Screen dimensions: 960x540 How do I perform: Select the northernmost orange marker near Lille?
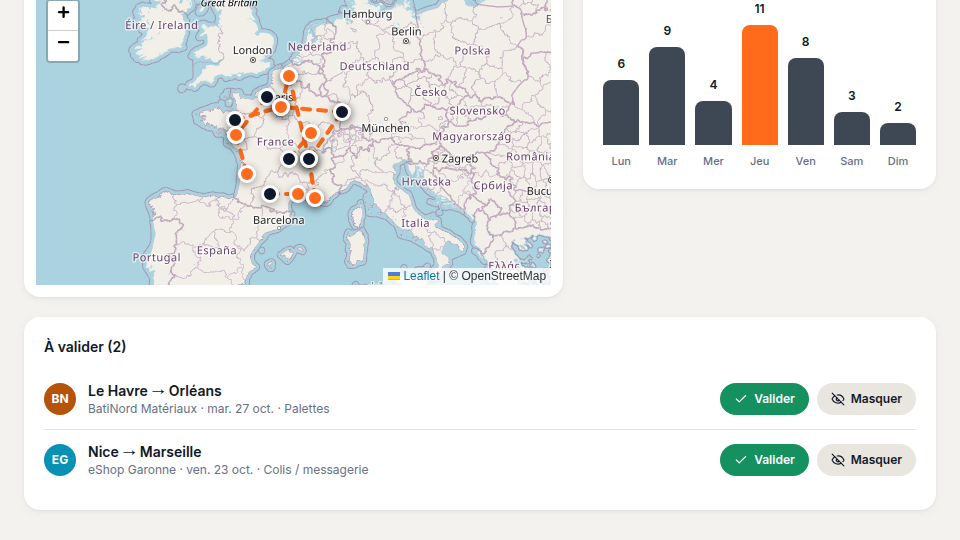(289, 76)
